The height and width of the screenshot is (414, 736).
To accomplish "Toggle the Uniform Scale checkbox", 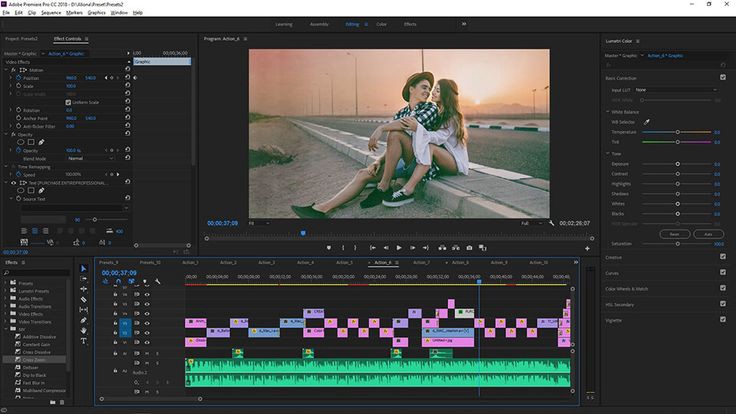I will pyautogui.click(x=69, y=102).
